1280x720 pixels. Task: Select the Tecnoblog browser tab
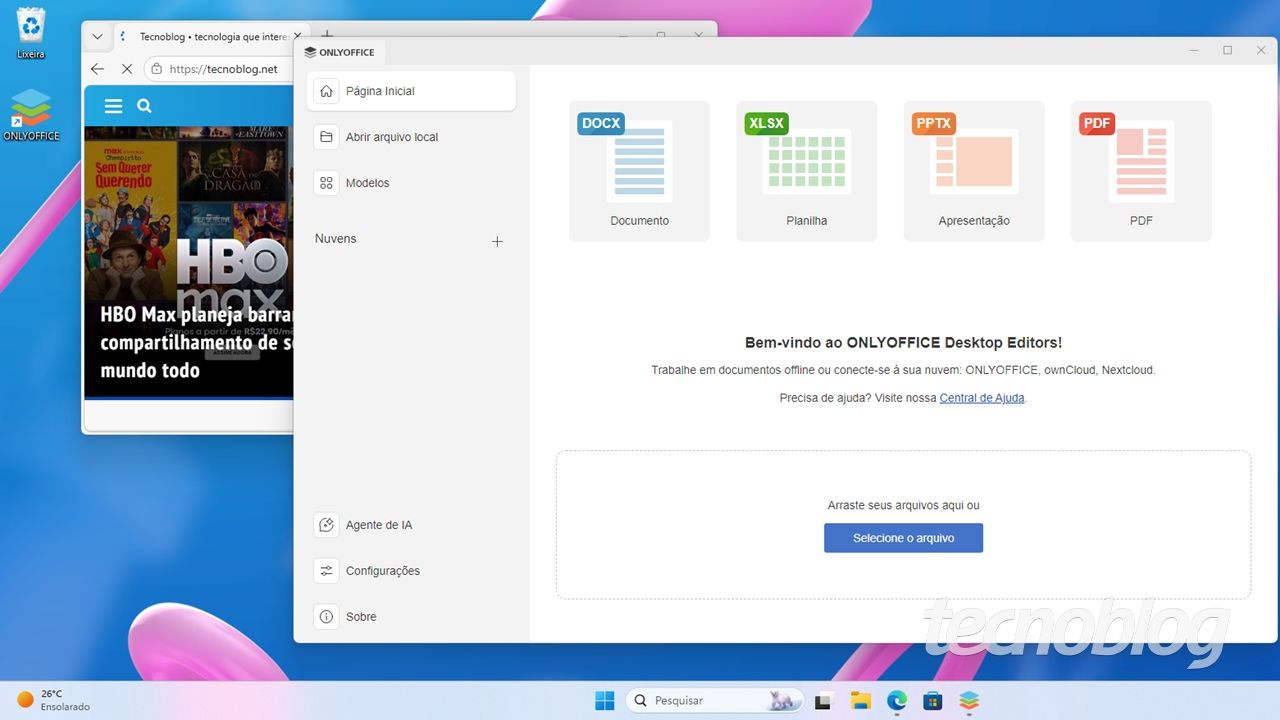pyautogui.click(x=205, y=36)
